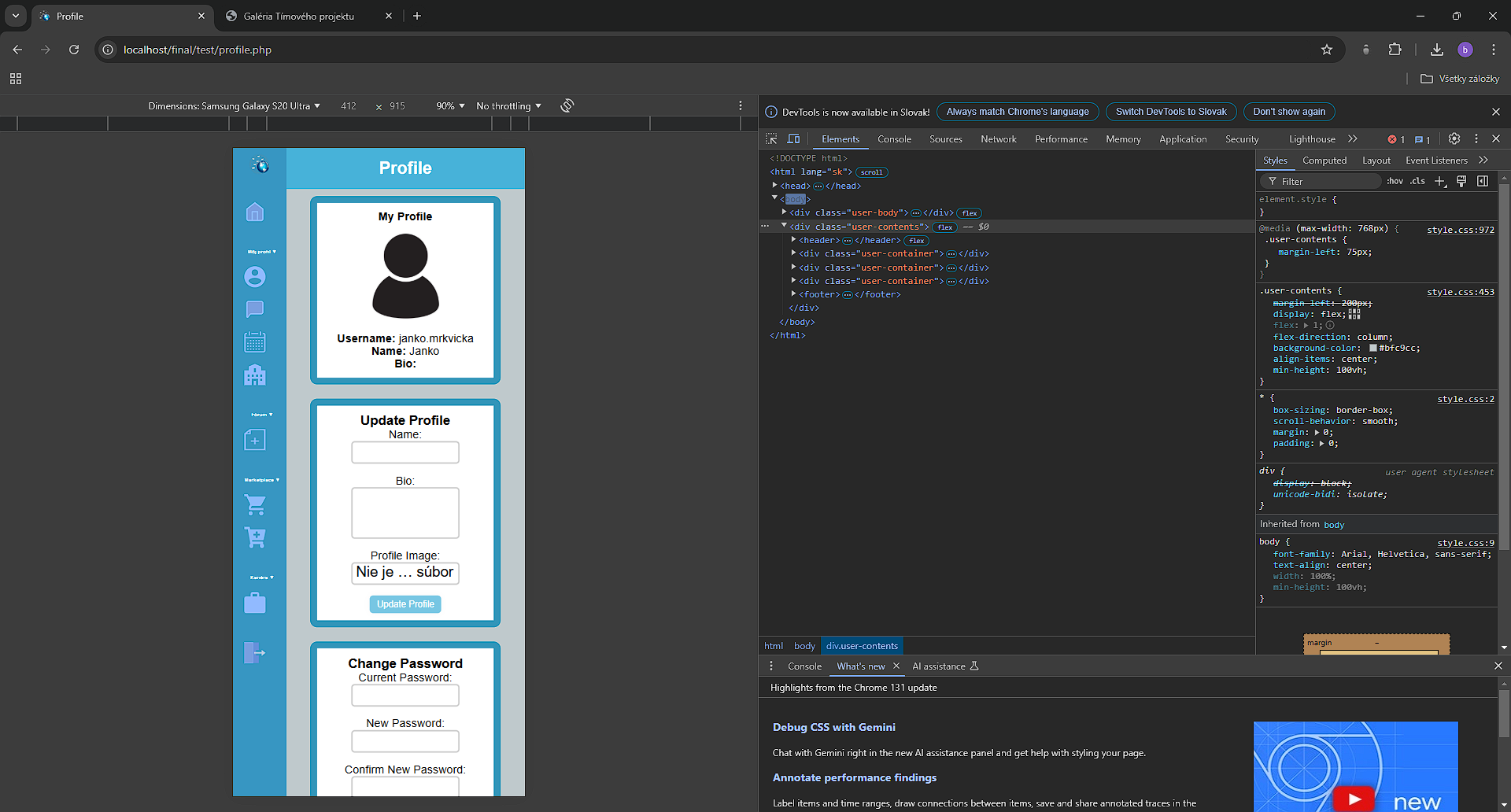This screenshot has height=812, width=1511.
Task: Click the Name input field in Update Profile
Action: [405, 452]
